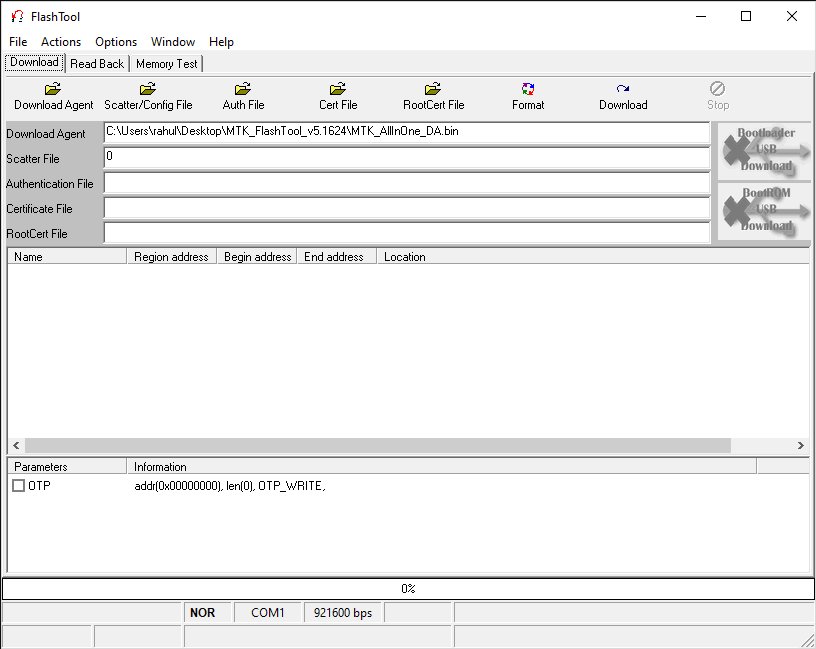Screen dimensions: 816x649
Task: Click the Information column header
Action: click(x=442, y=467)
